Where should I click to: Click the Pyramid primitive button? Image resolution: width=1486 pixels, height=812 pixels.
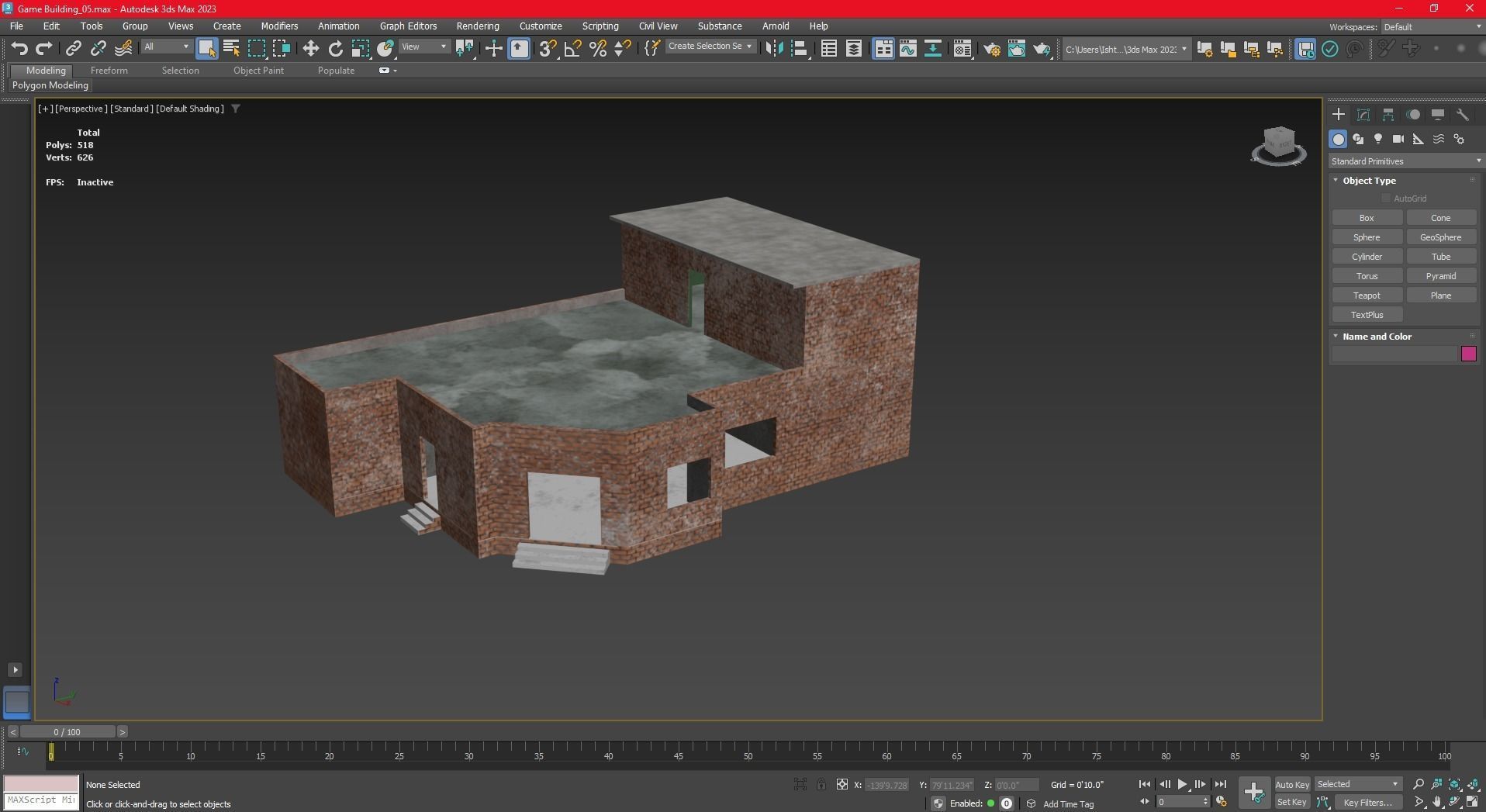tap(1441, 276)
